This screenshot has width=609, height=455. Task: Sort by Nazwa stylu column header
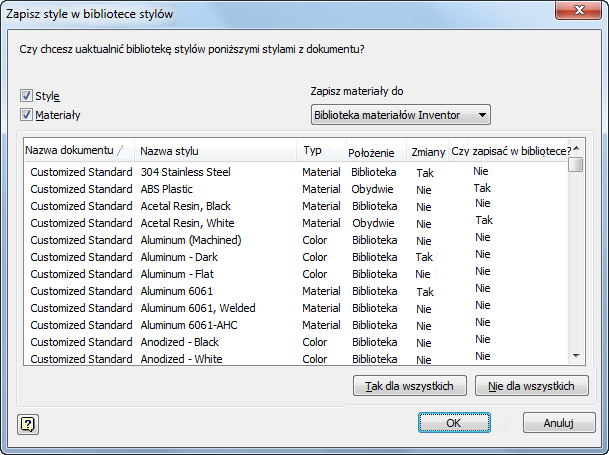(x=169, y=151)
